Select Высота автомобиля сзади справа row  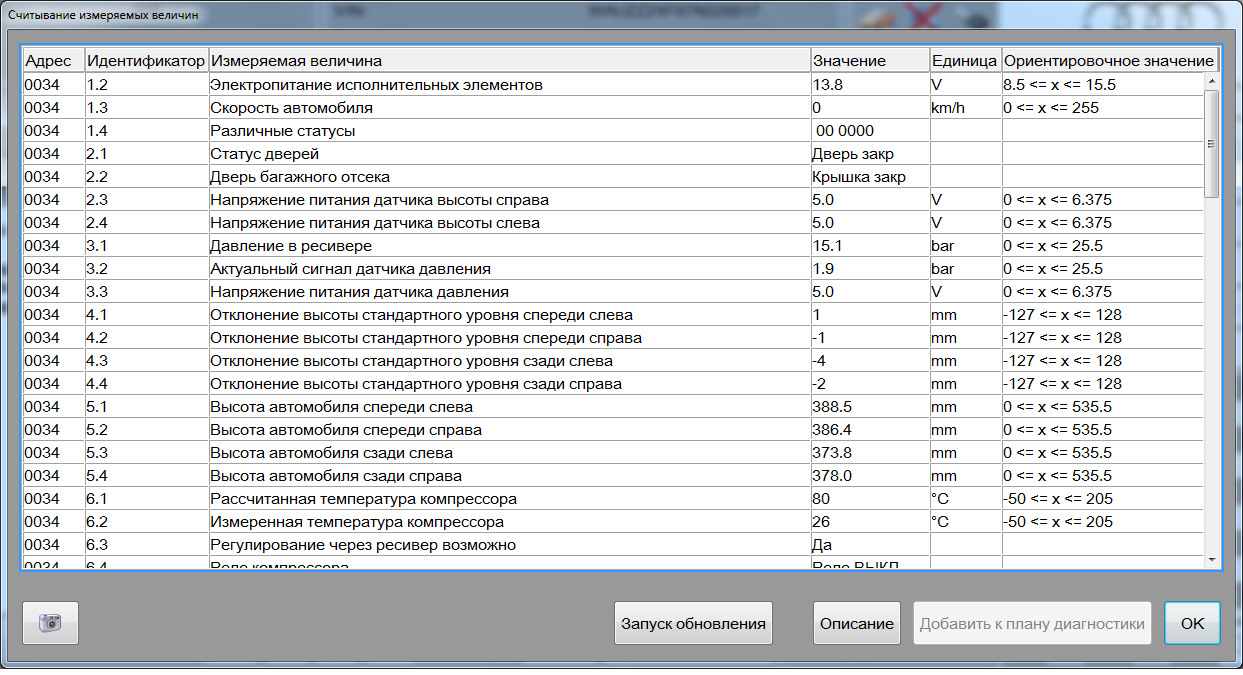pos(612,476)
